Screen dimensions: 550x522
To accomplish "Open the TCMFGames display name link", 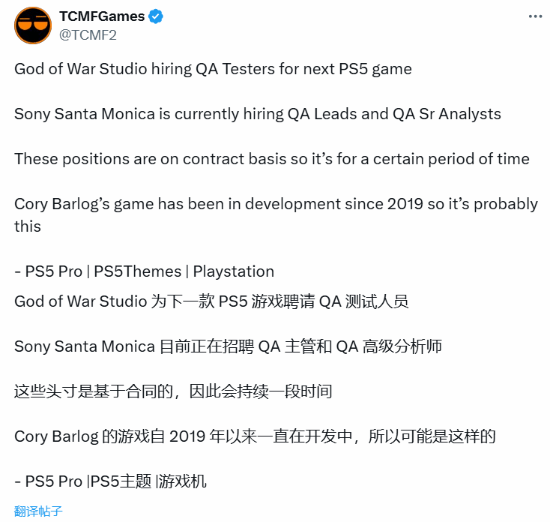I will [102, 16].
